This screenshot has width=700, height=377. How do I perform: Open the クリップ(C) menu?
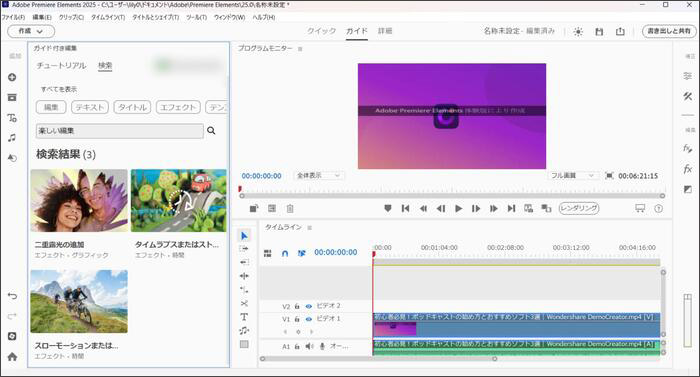(71, 17)
